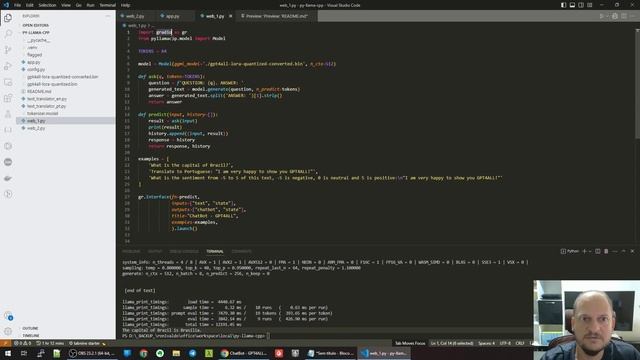Split the editor to the right
Viewport: 640px width, 360px height.
coord(624,16)
